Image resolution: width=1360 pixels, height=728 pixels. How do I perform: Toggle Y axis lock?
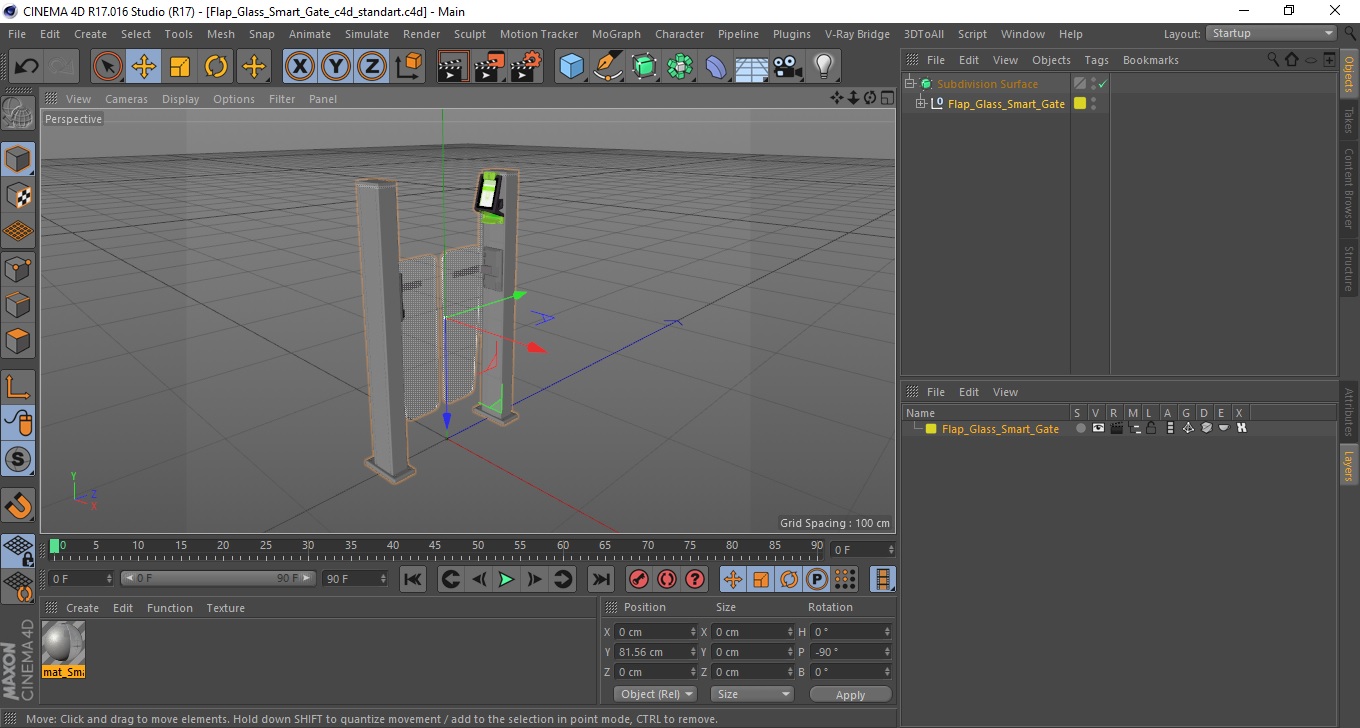336,67
